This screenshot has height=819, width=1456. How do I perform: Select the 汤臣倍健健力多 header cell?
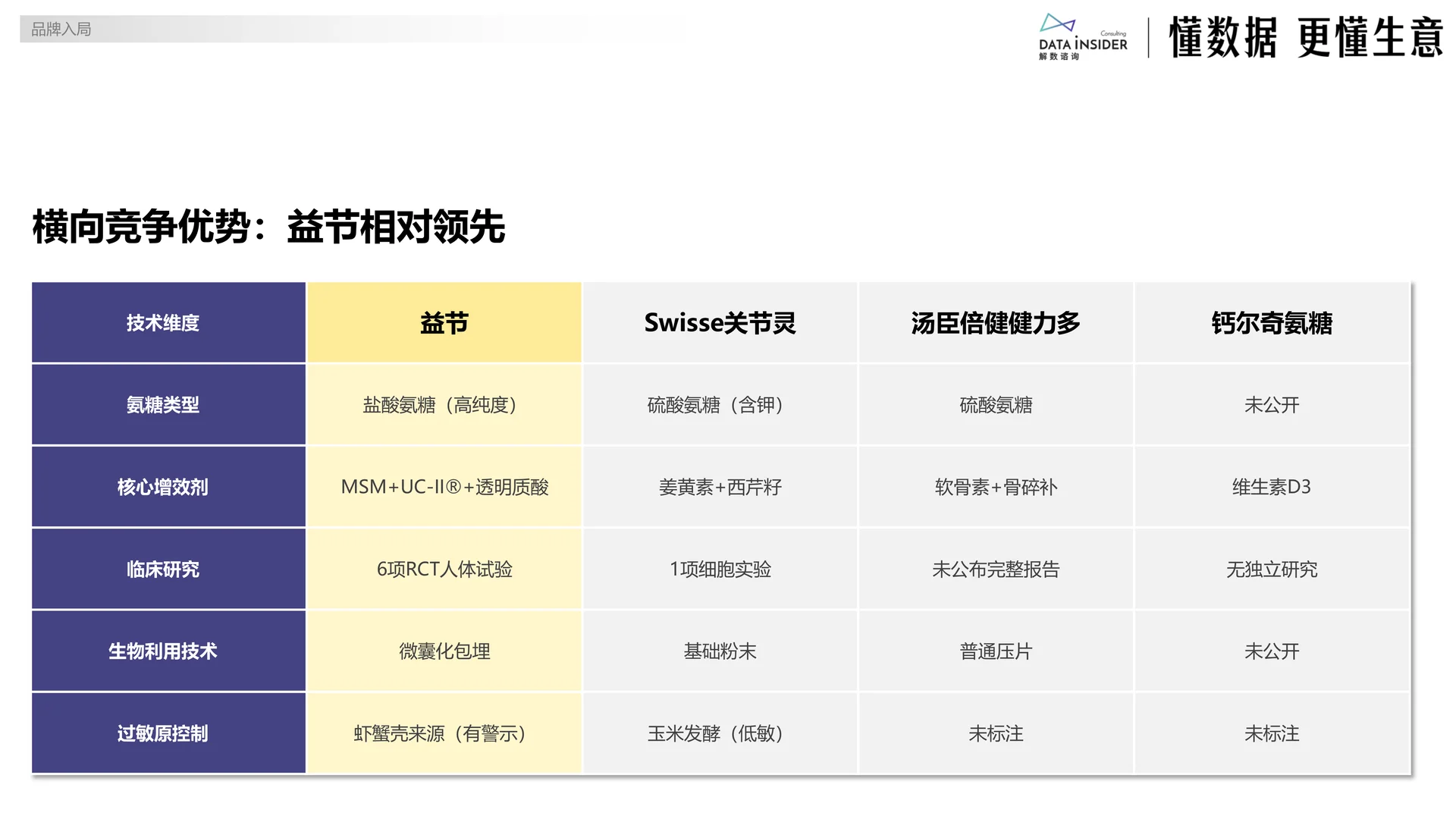click(995, 322)
